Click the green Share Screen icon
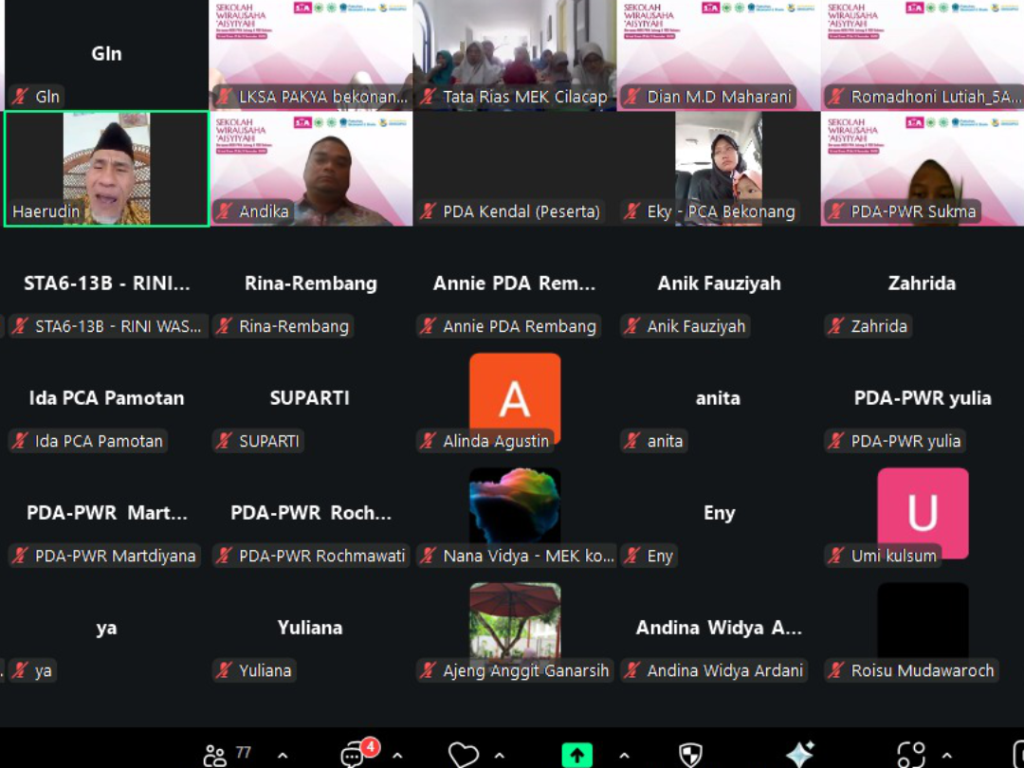This screenshot has width=1024, height=768. coord(577,754)
